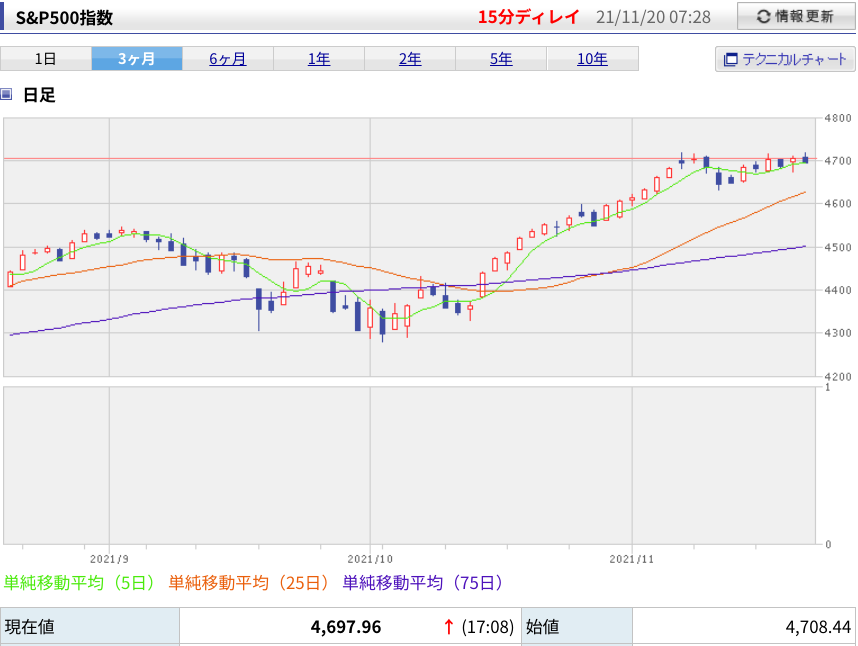Click the window icon on テクニカルチャート
Screen dimensions: 858x646
pos(731,60)
